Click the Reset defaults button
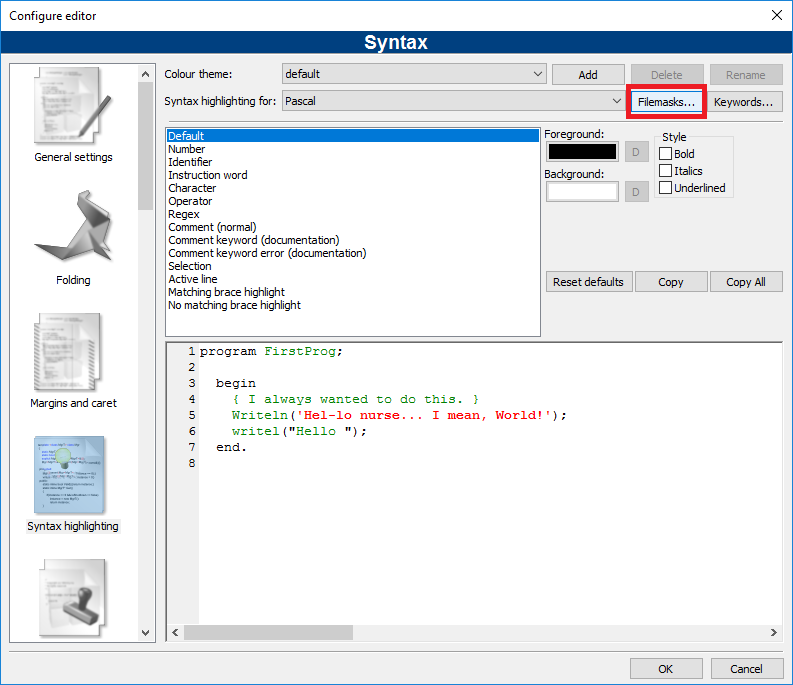 (x=588, y=282)
